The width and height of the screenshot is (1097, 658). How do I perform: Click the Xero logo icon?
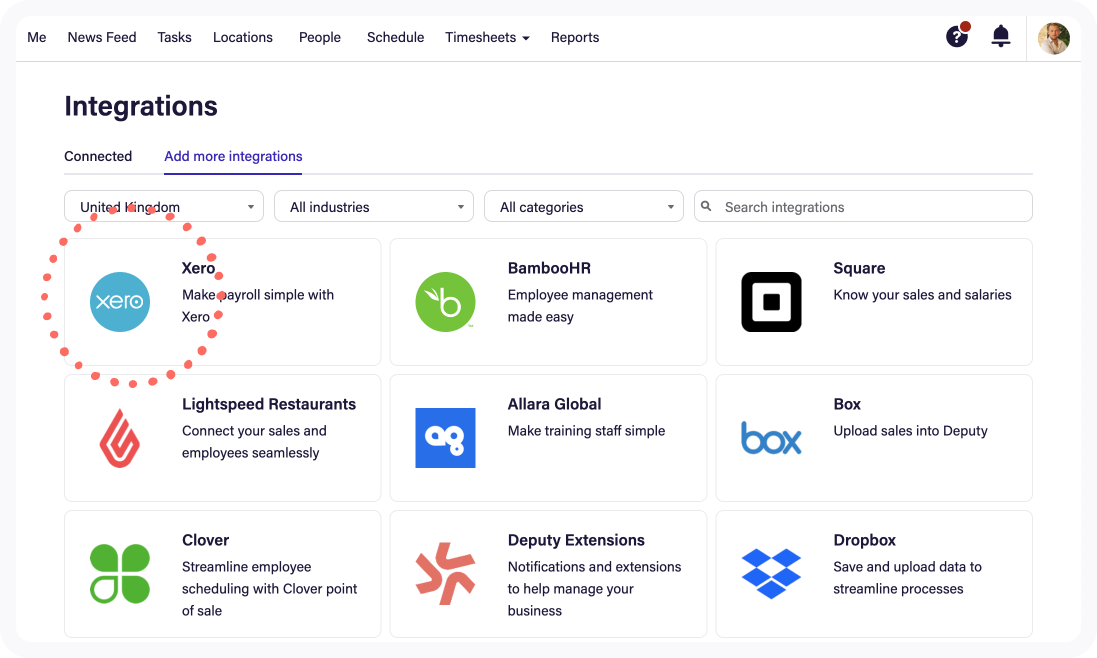(x=120, y=302)
